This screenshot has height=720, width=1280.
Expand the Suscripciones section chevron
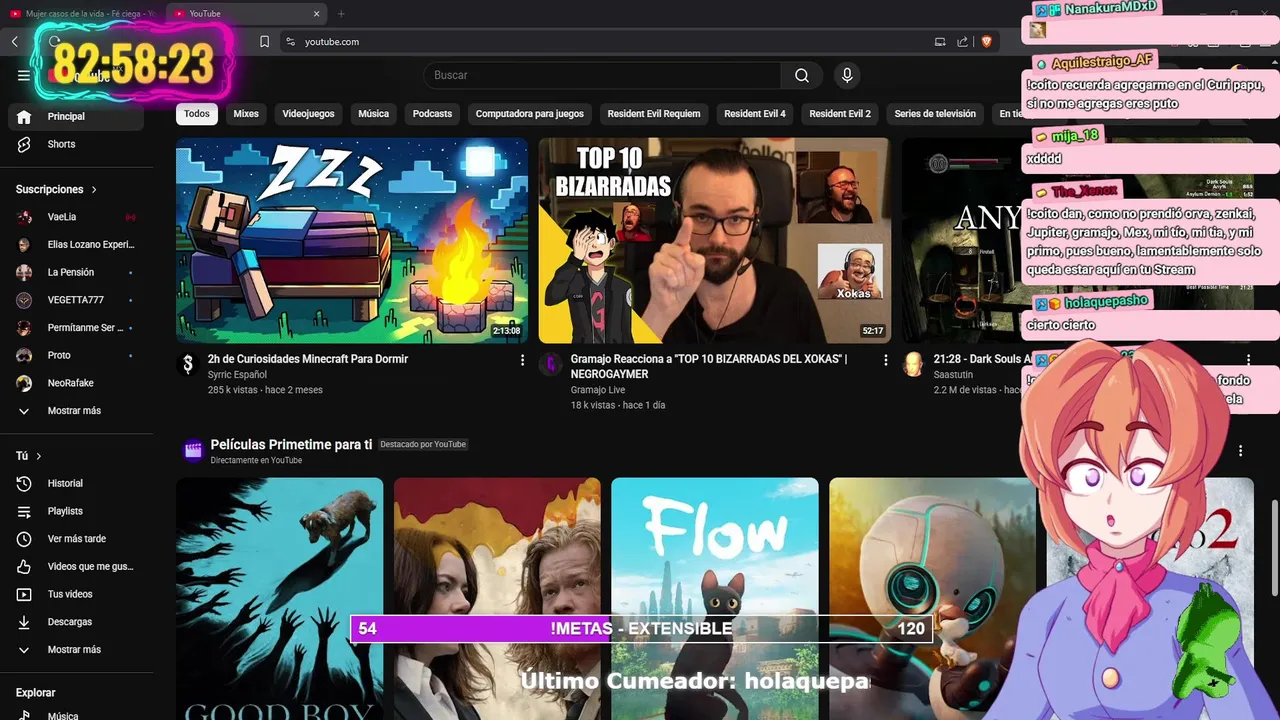tap(94, 189)
